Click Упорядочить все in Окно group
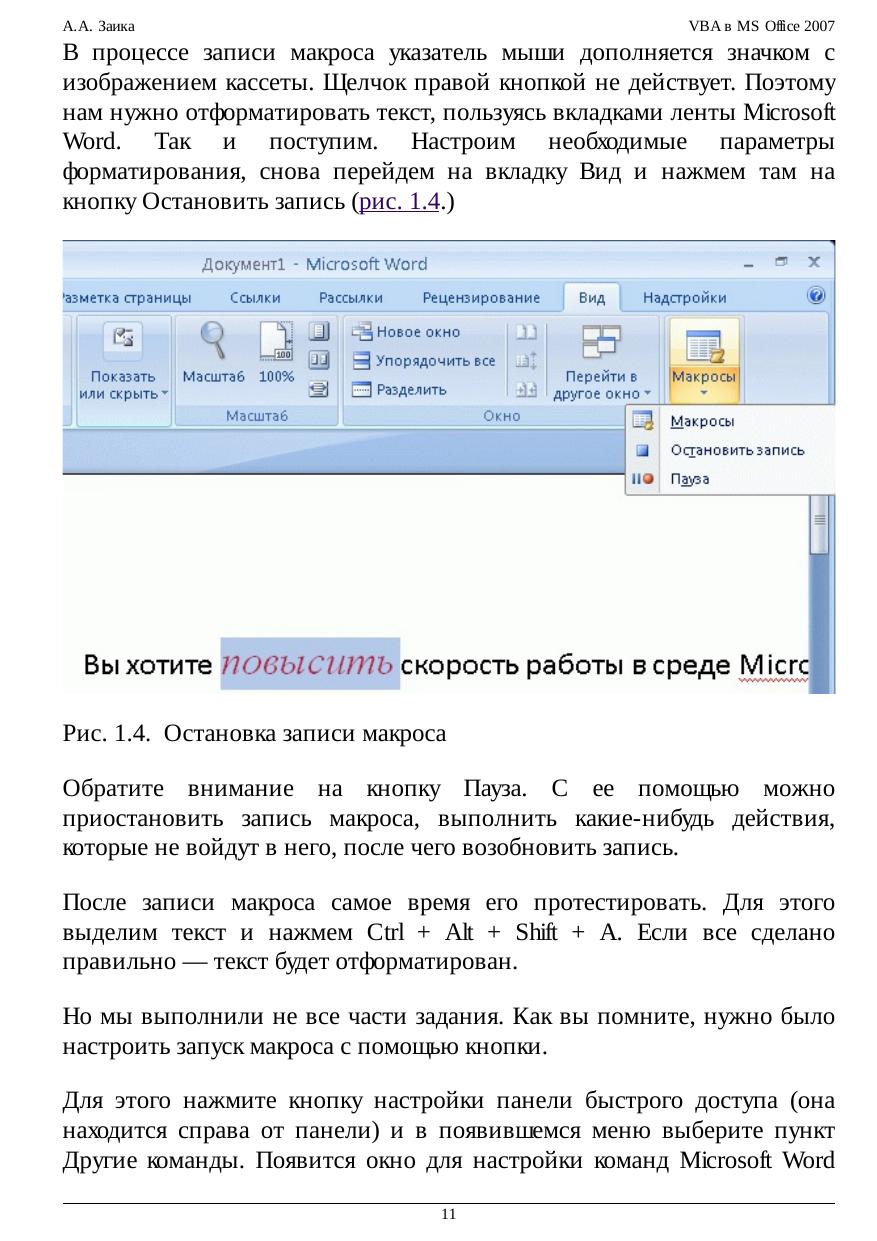The image size is (877, 1241). pos(424,360)
